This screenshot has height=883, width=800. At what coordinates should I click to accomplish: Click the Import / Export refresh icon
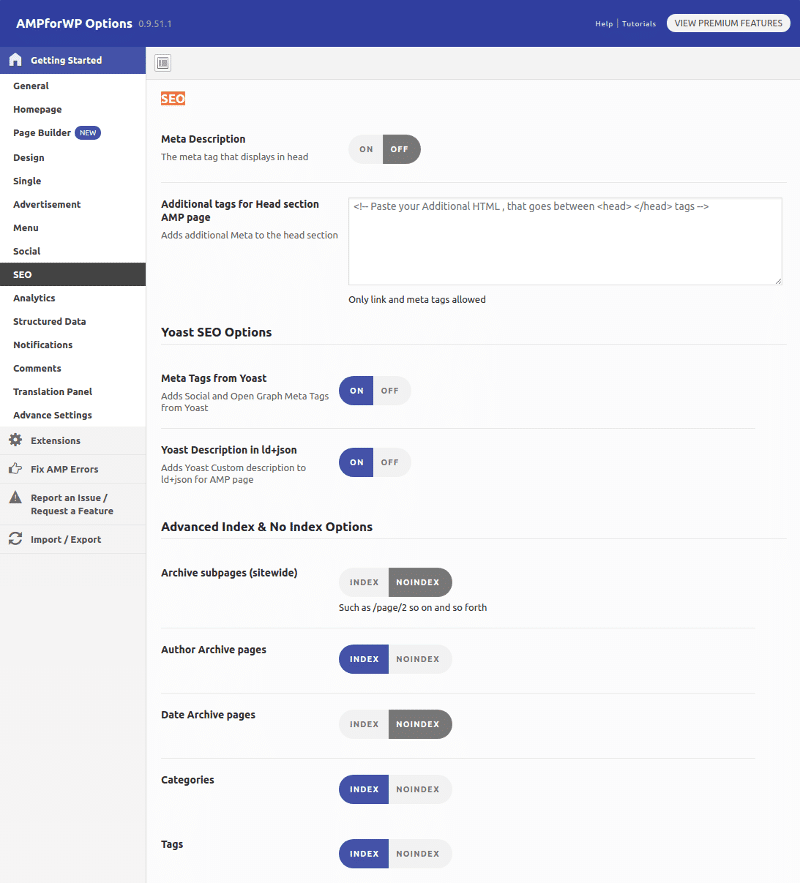point(15,539)
